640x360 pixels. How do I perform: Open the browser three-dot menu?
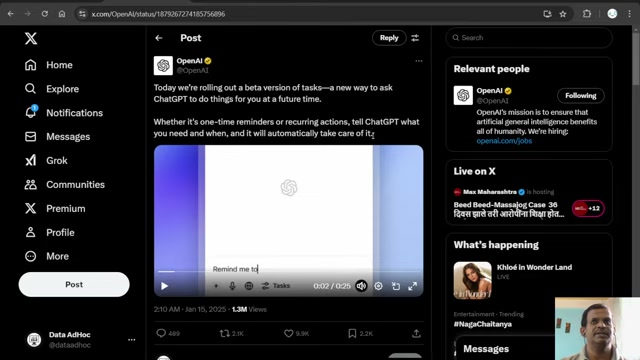point(629,14)
